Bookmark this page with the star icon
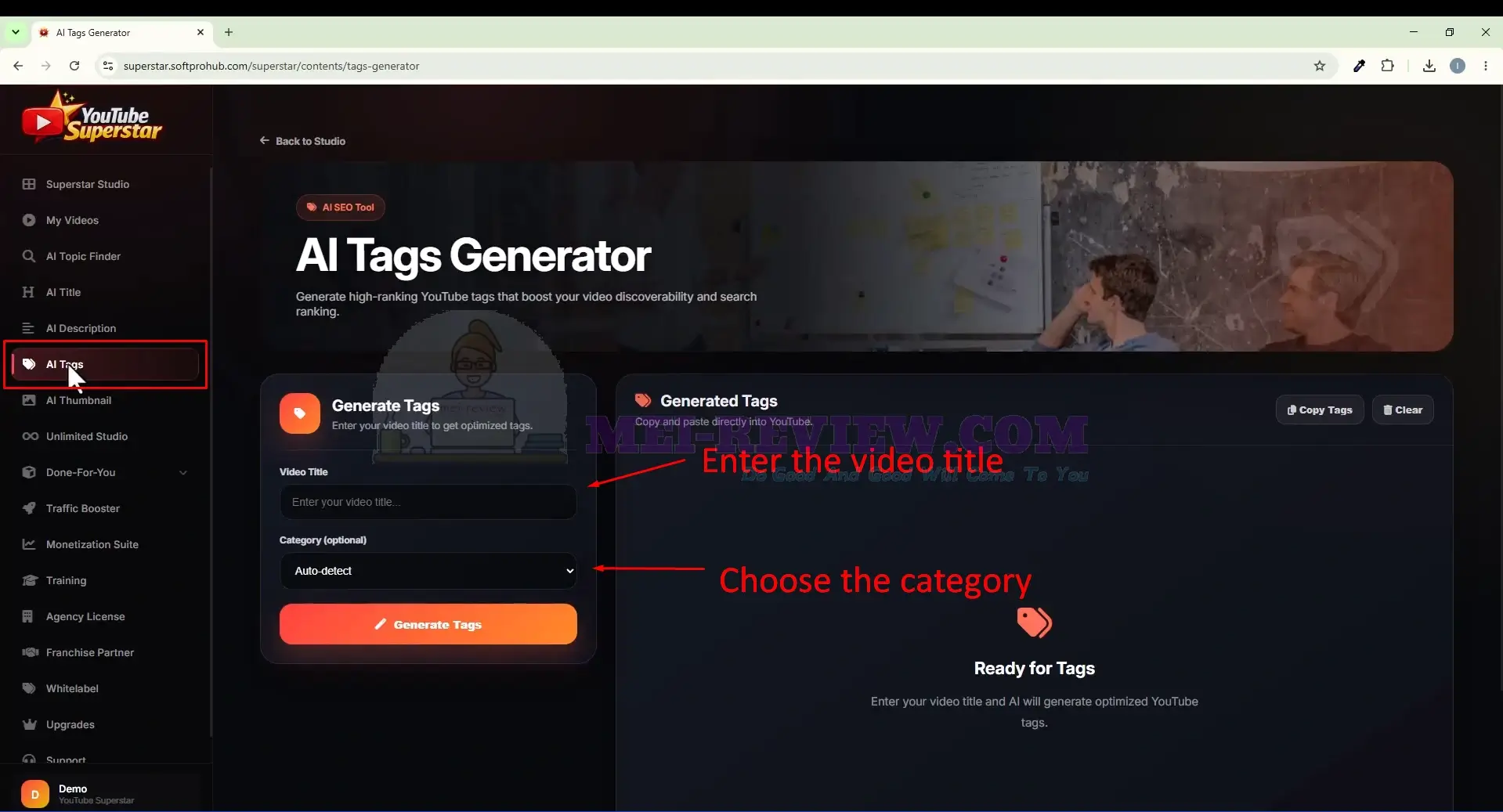The width and height of the screenshot is (1503, 812). click(x=1320, y=66)
